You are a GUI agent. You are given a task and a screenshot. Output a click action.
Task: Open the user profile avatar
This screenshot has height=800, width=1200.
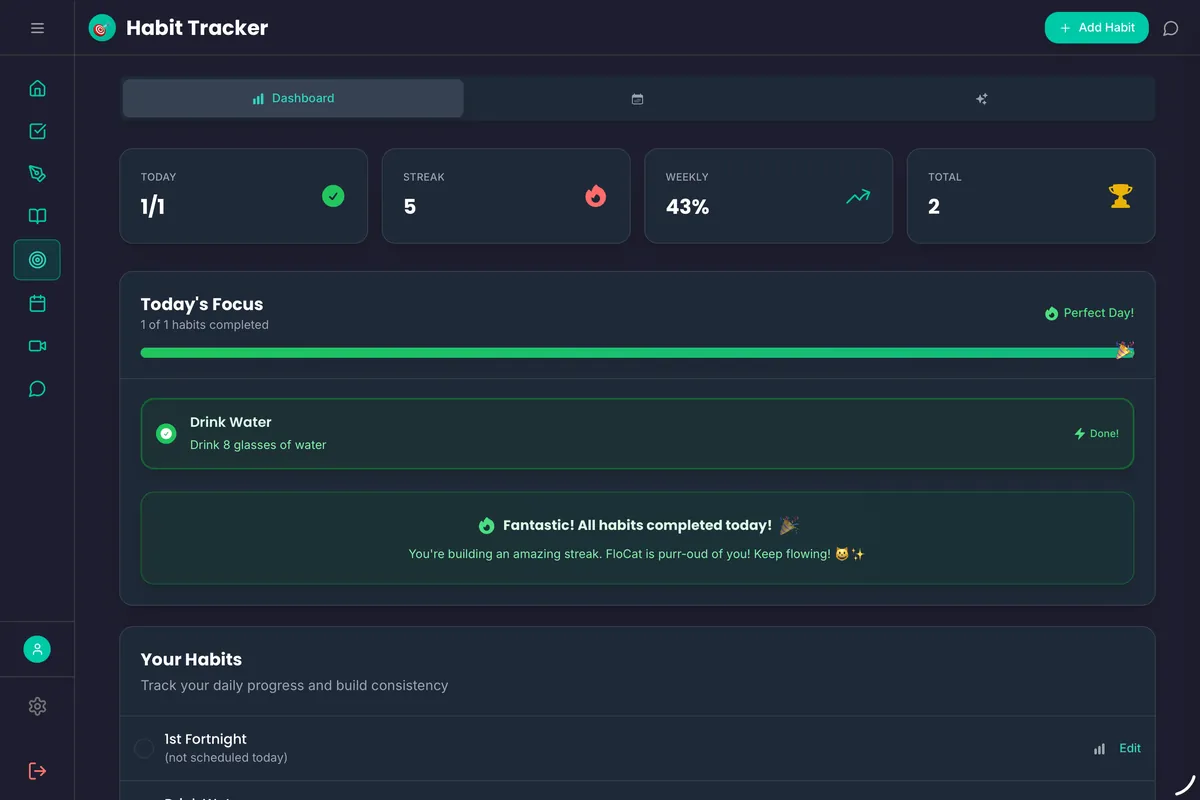[x=37, y=649]
